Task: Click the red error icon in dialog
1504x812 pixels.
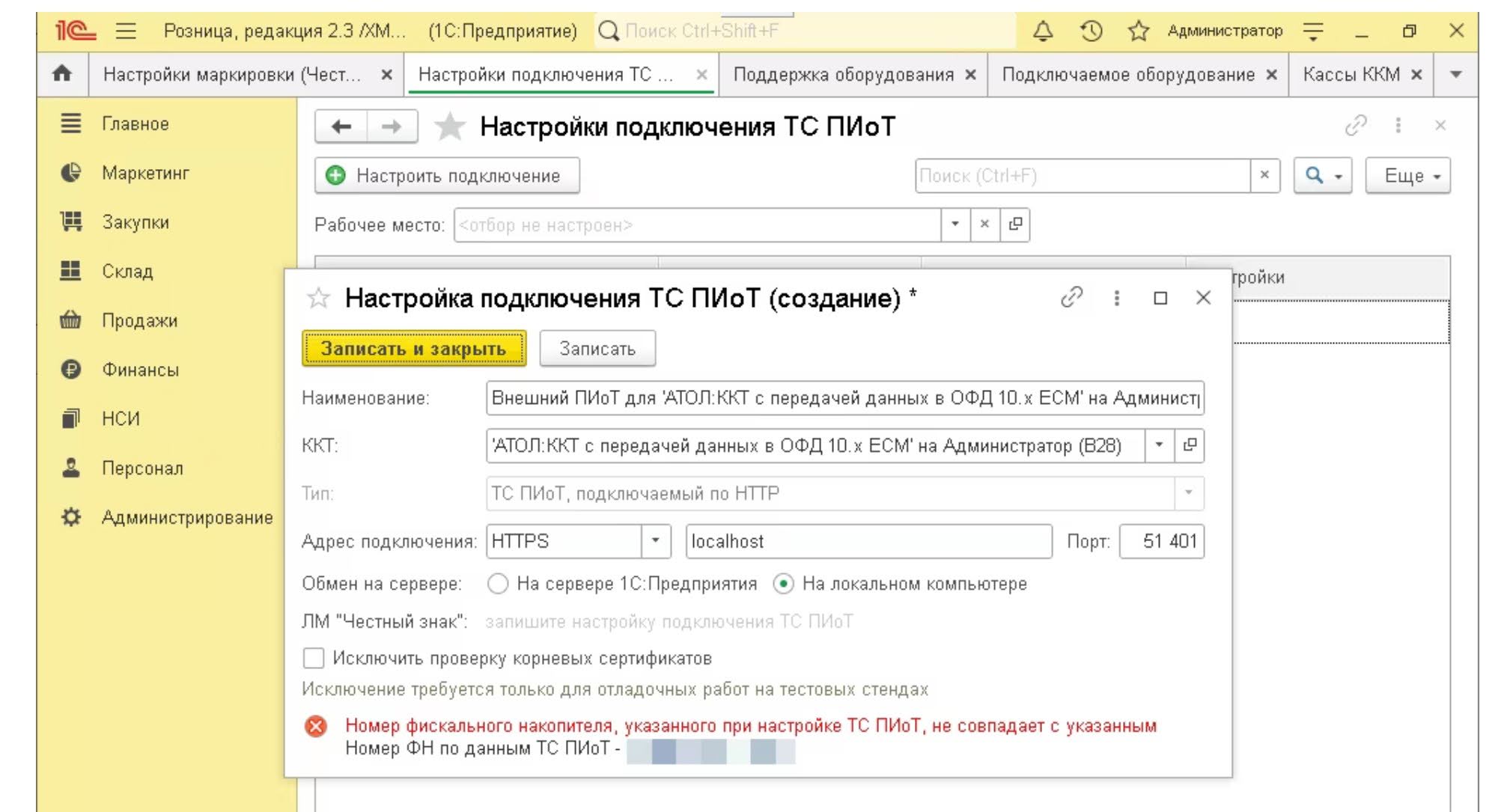Action: 316,726
